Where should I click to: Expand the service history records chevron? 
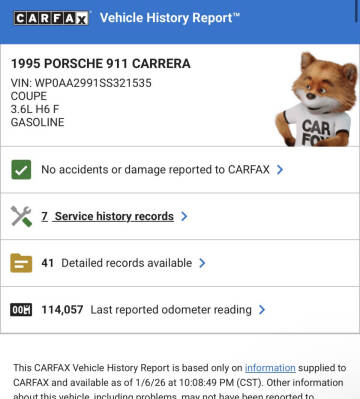coord(184,216)
